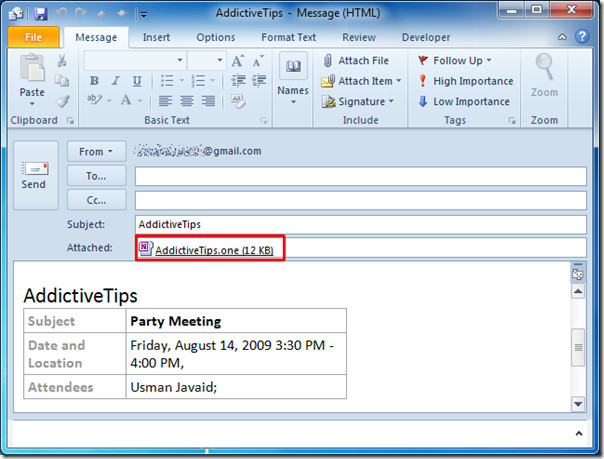Open font color dropdown arrow
604x459 pixels.
(140, 101)
